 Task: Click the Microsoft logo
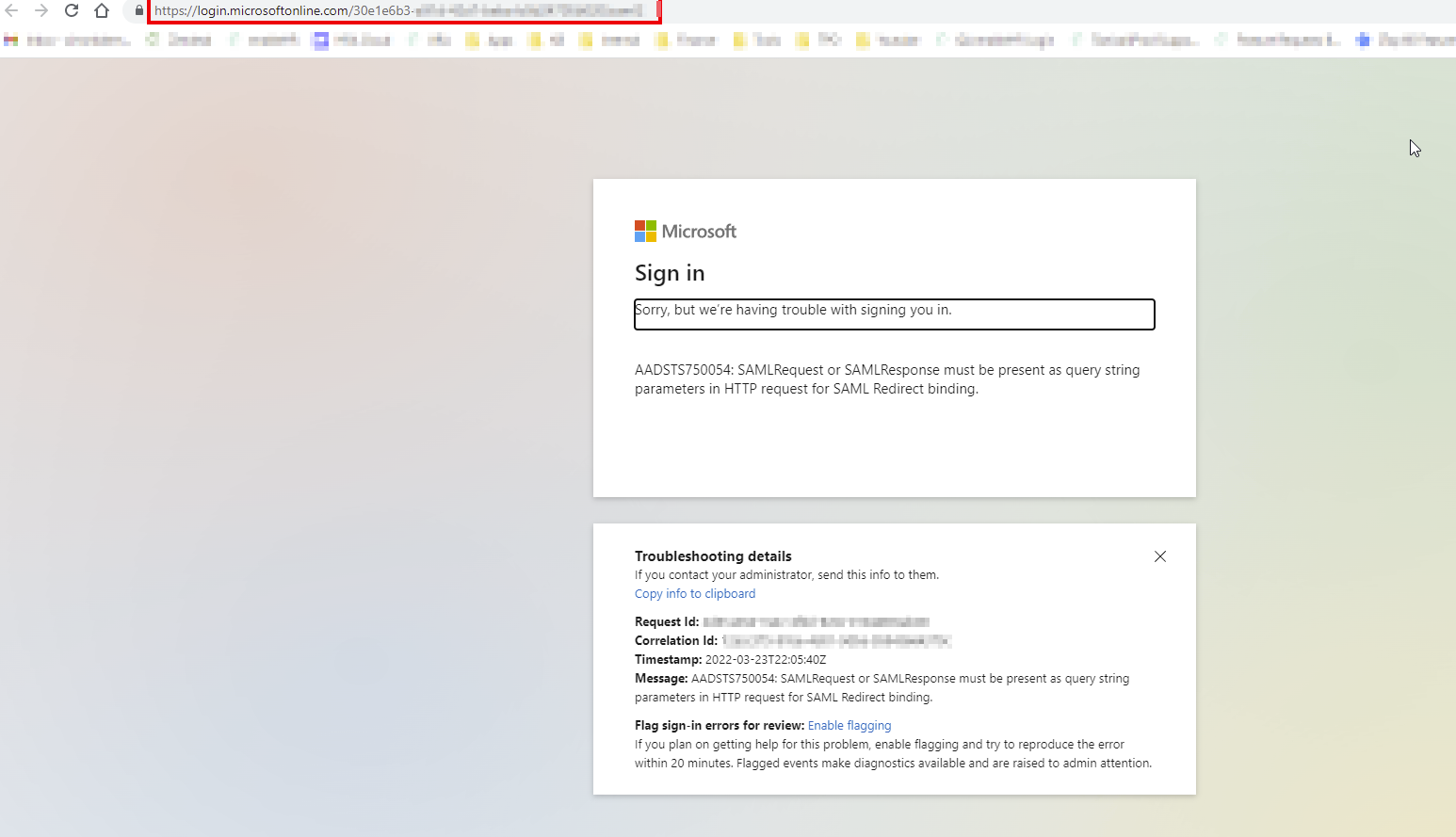pyautogui.click(x=686, y=231)
